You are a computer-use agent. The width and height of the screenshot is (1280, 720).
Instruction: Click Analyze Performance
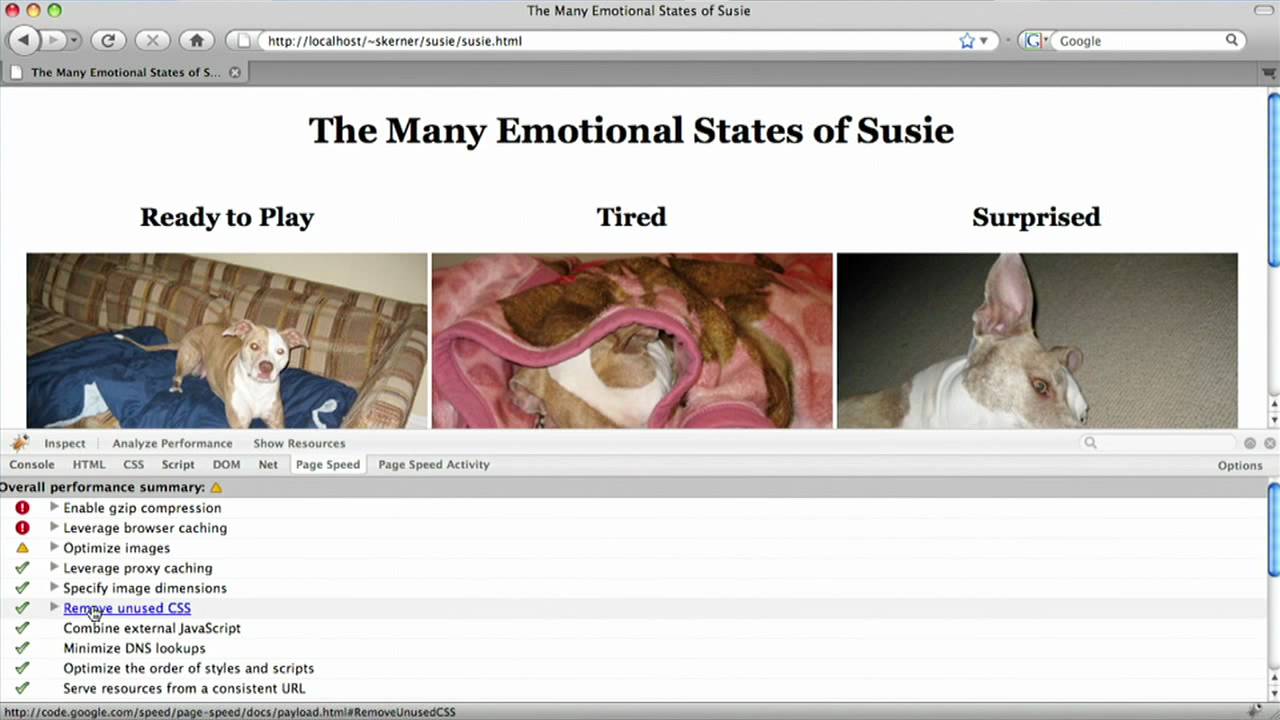[172, 443]
